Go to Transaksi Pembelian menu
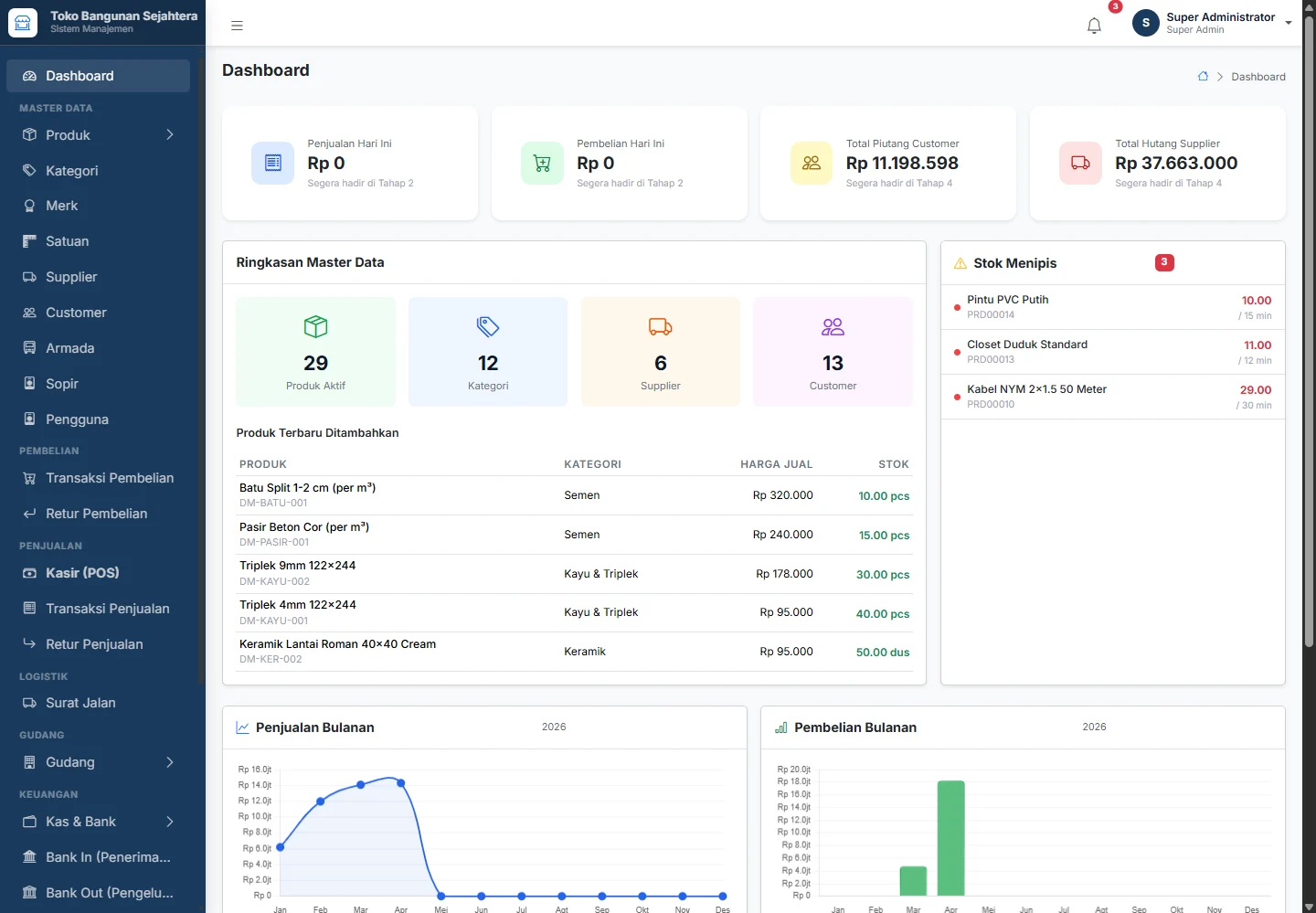Screen dimensions: 1316x913 point(99,478)
